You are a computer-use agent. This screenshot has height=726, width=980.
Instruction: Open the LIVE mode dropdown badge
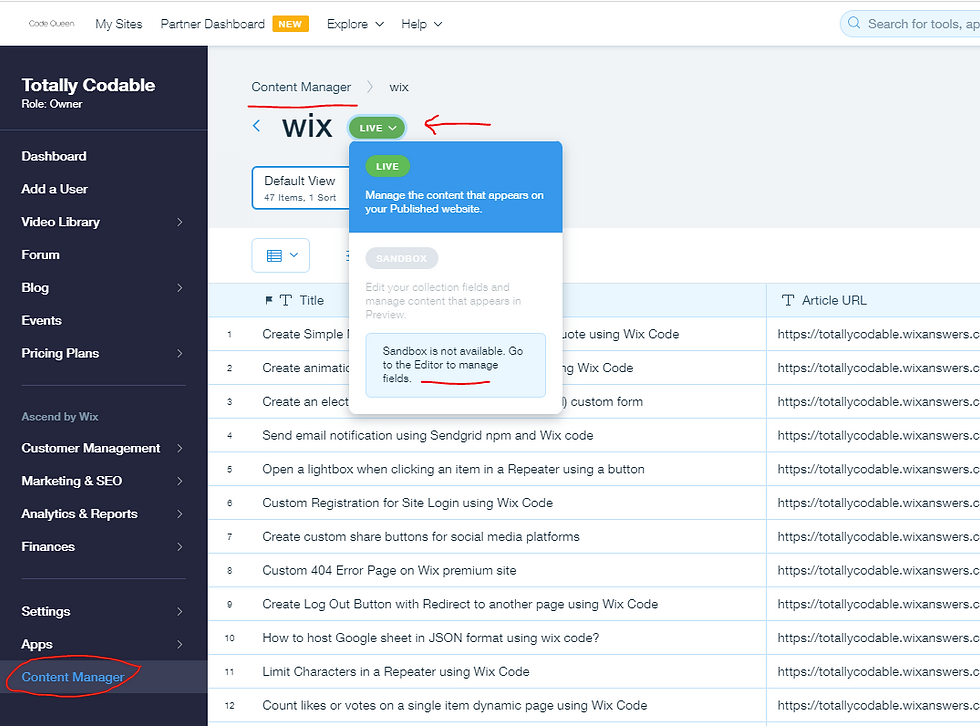378,128
